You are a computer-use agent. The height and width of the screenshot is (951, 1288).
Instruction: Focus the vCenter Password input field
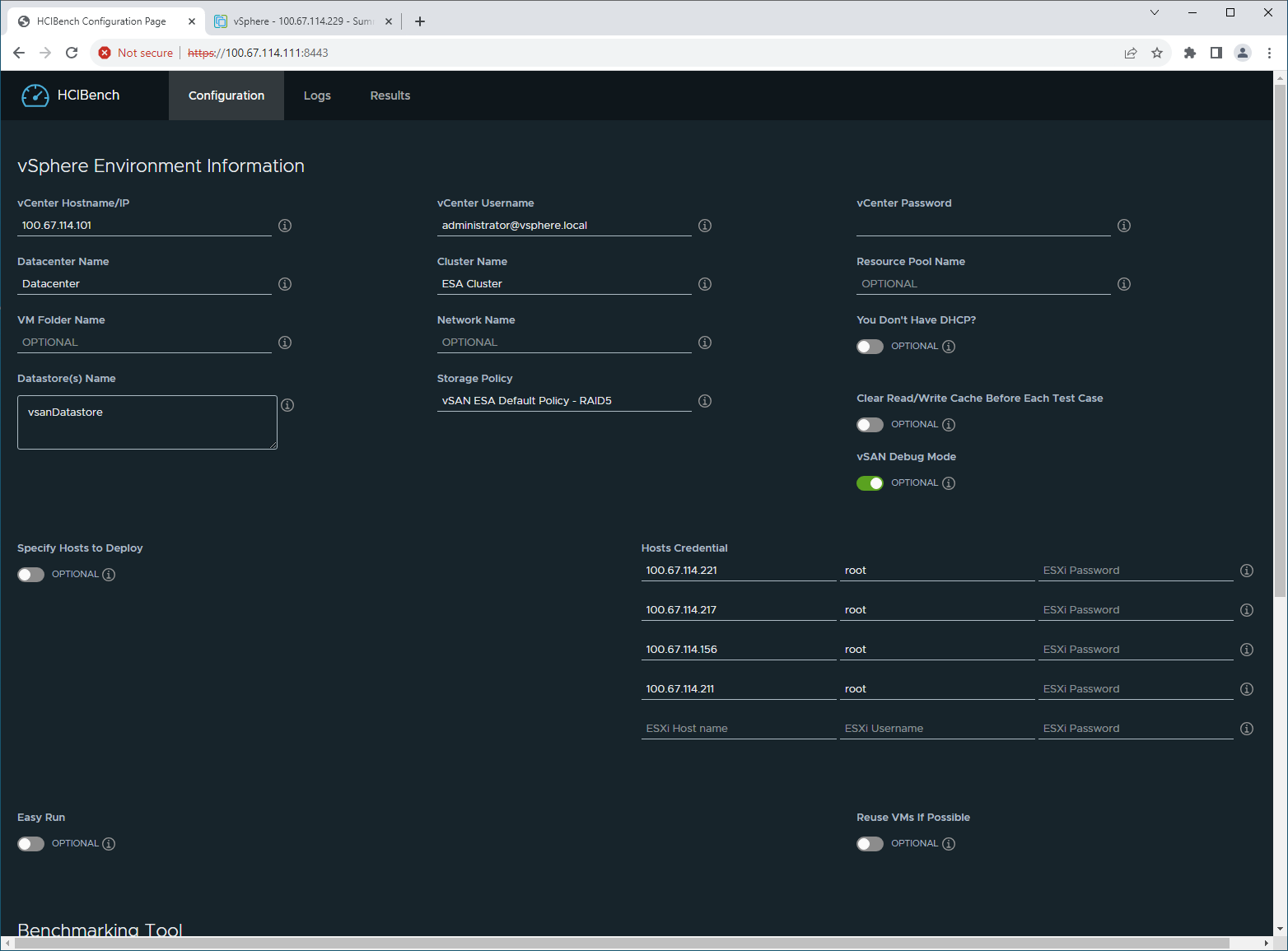click(983, 226)
